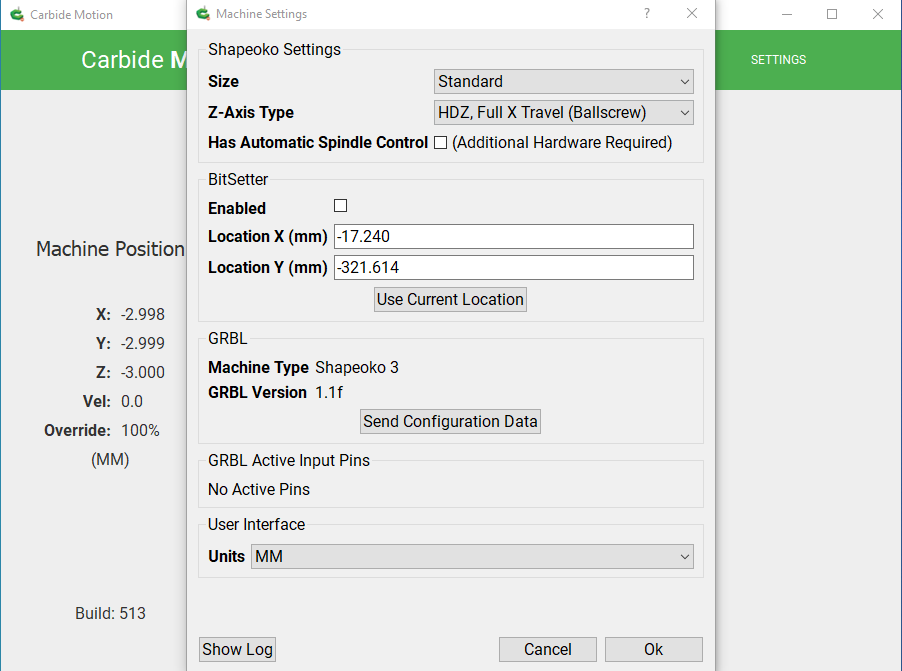Click the 'No Active Pins' text
The width and height of the screenshot is (902, 671).
[259, 489]
